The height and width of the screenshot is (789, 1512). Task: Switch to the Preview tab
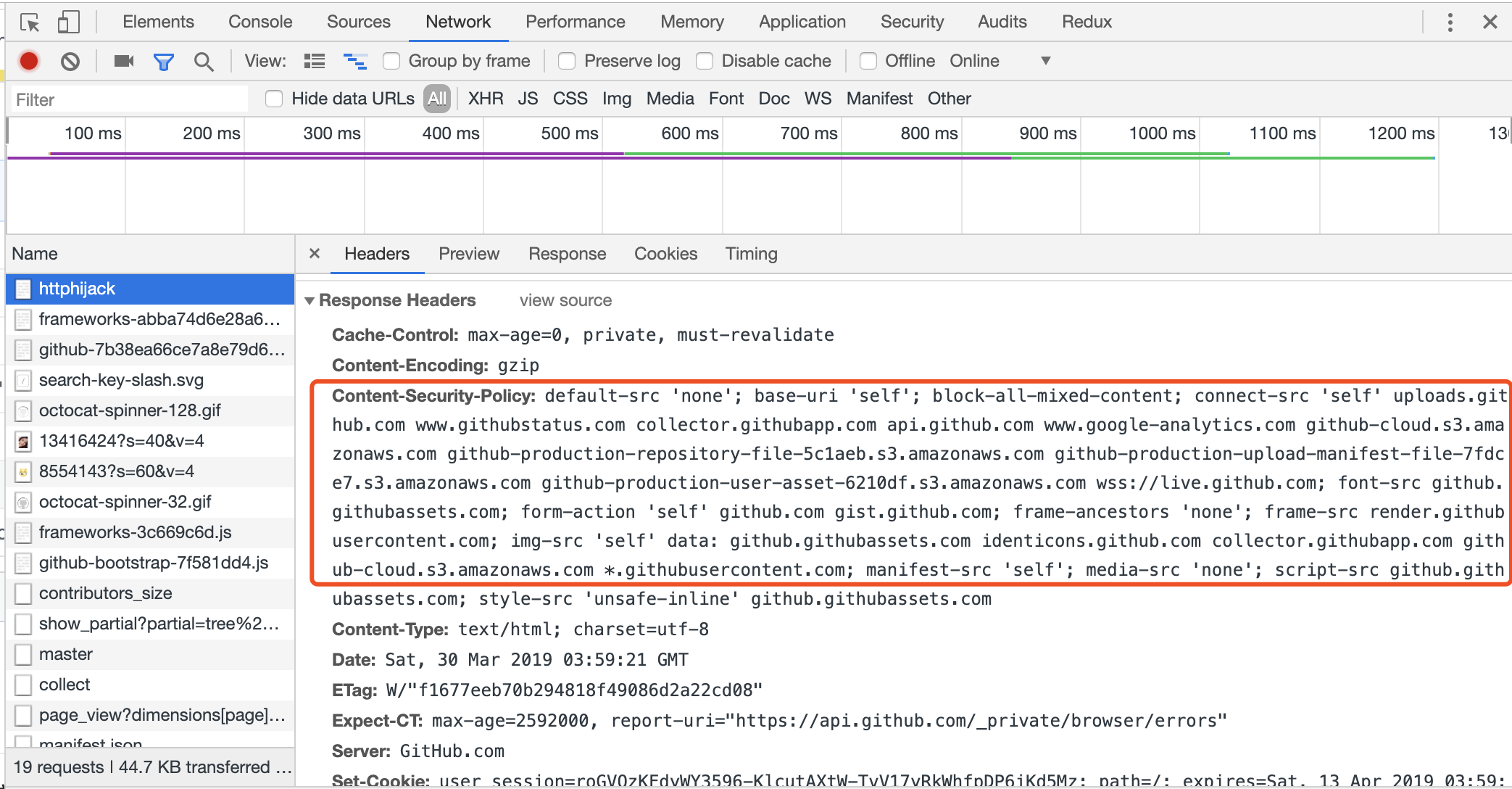(x=469, y=253)
